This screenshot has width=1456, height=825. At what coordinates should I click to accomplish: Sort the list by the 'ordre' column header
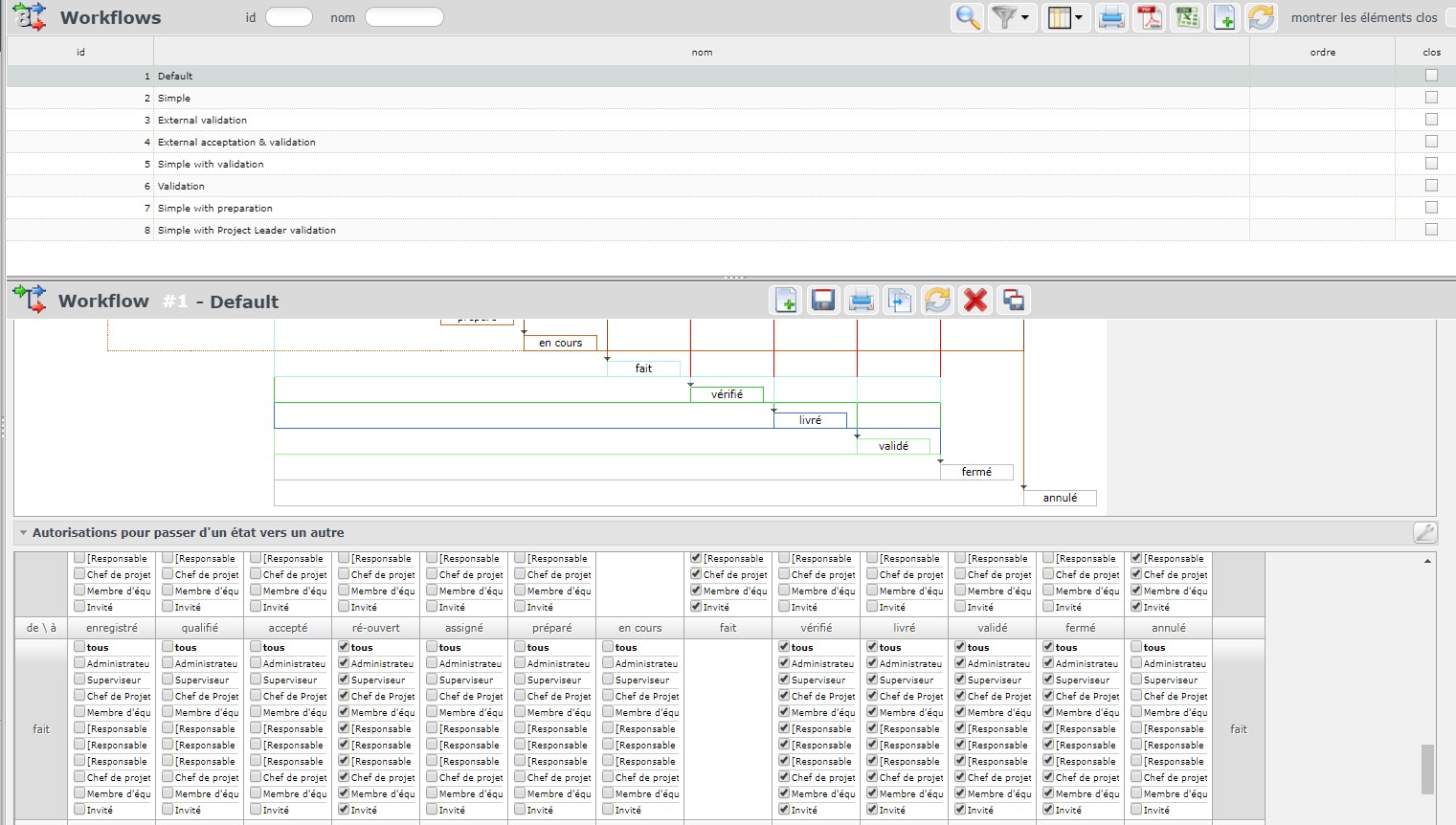[x=1322, y=53]
